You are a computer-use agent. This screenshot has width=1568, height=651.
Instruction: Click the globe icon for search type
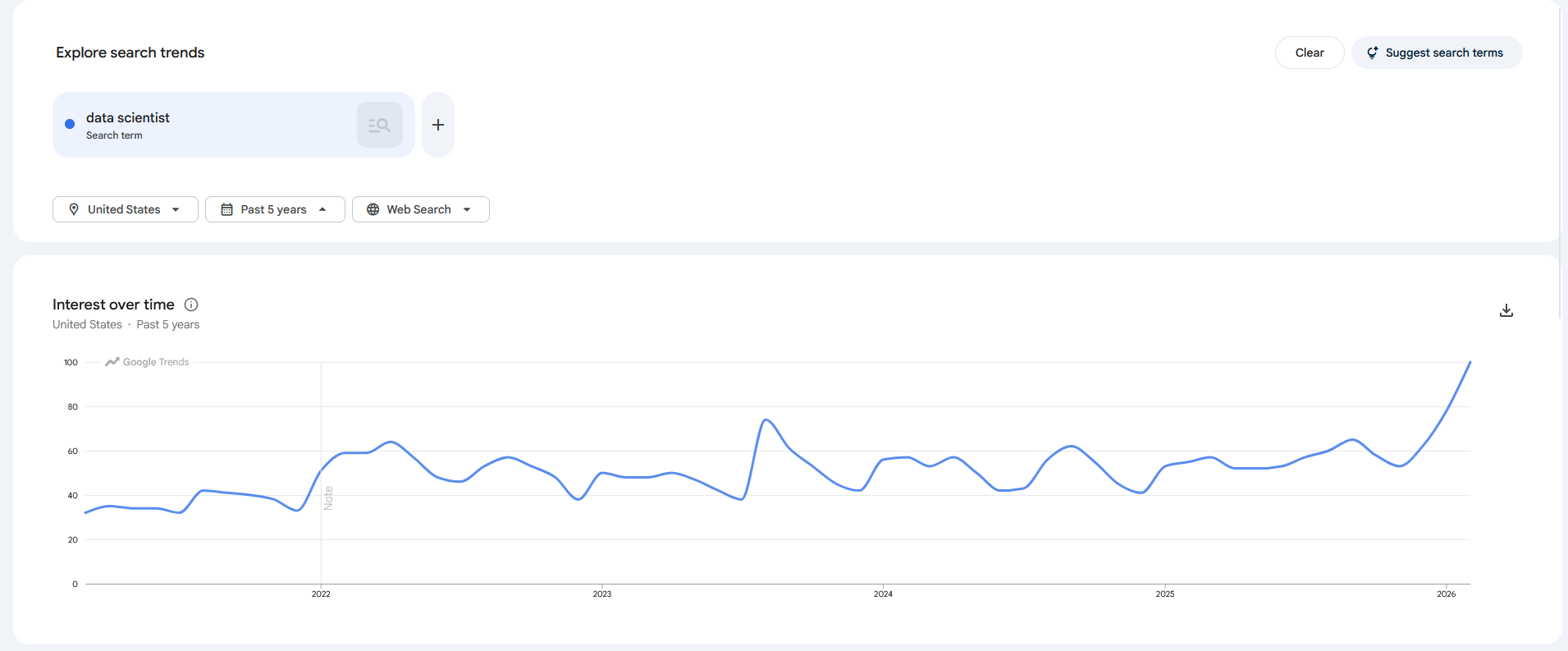click(x=373, y=209)
